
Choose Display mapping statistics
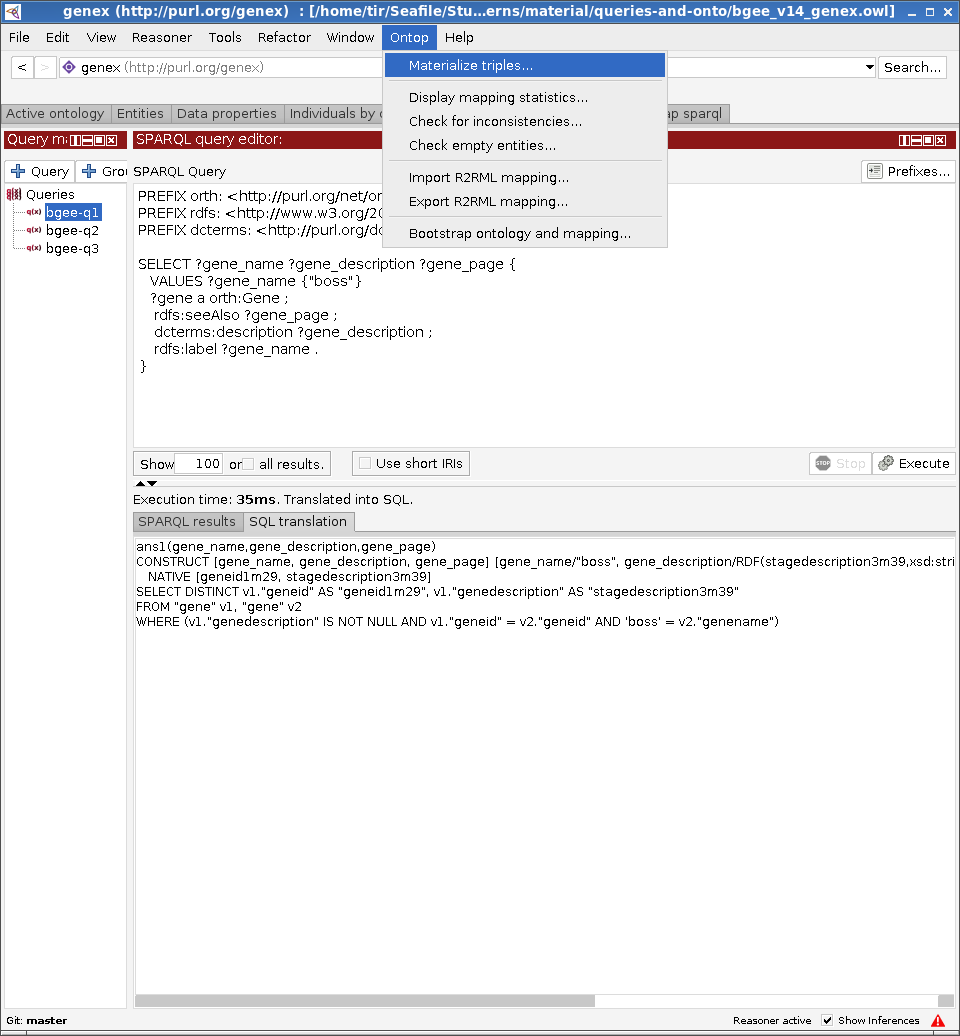pyautogui.click(x=525, y=98)
